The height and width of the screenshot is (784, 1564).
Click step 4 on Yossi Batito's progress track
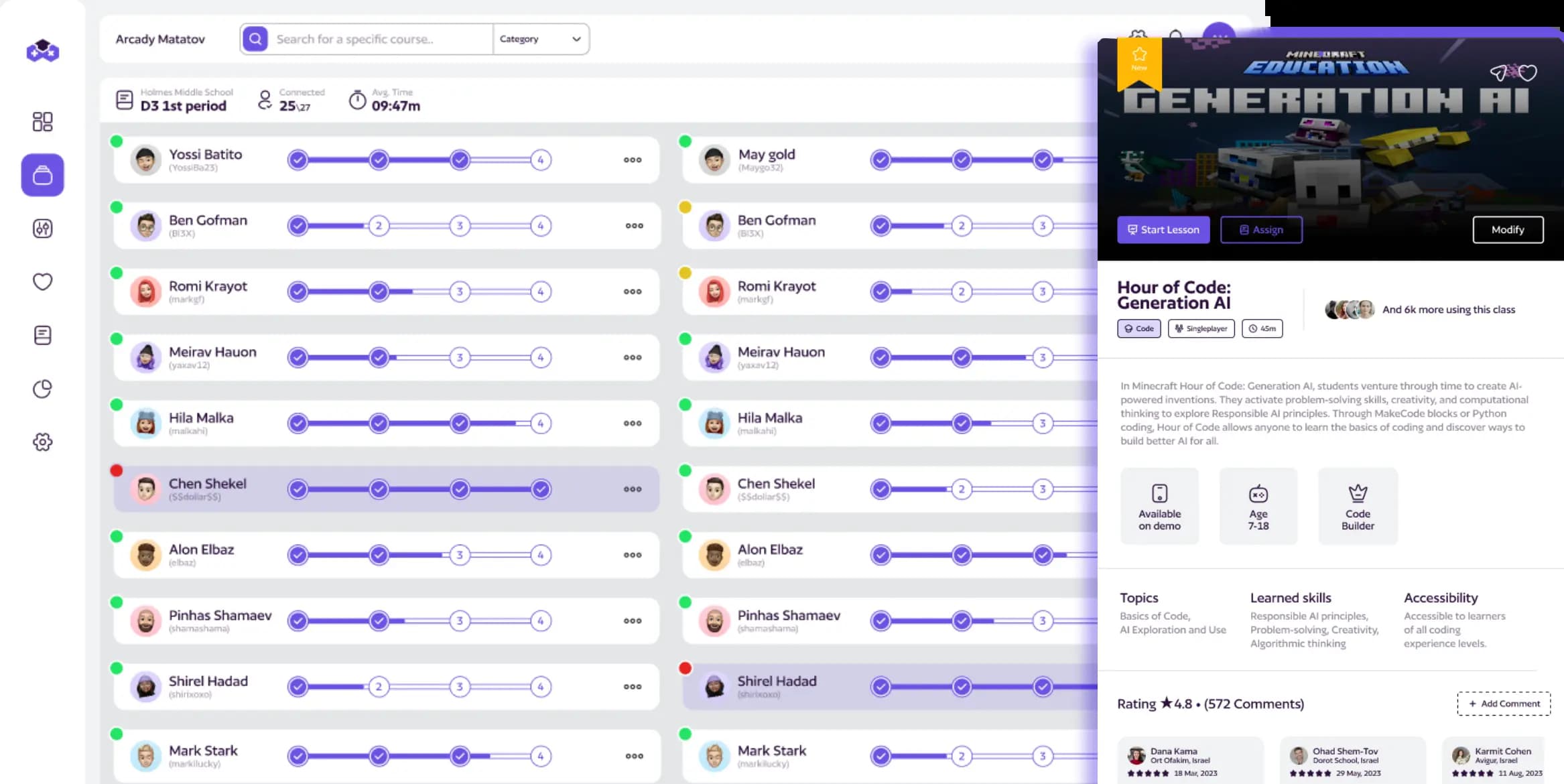point(541,159)
